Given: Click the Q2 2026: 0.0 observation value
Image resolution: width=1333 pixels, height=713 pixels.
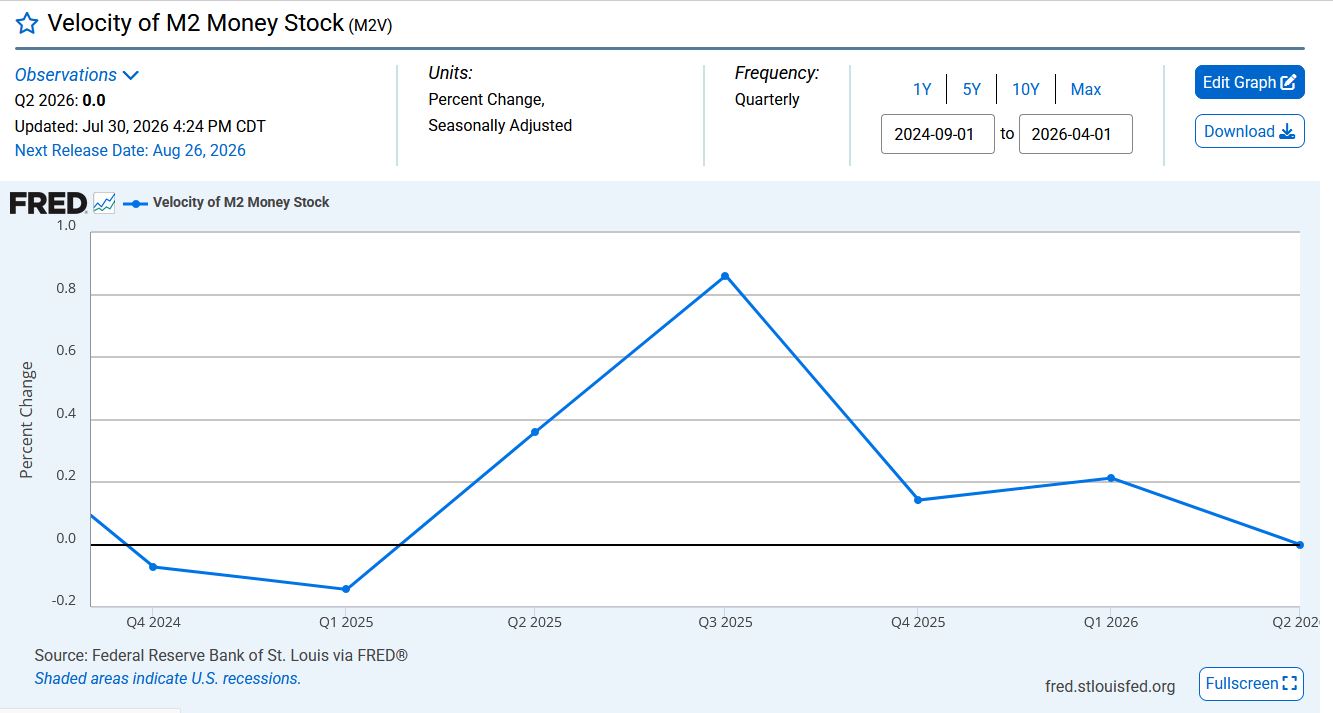Looking at the screenshot, I should coord(60,100).
